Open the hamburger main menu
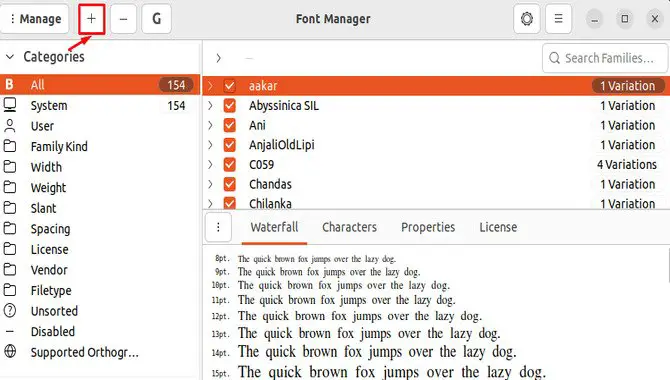Viewport: 670px width, 380px height. pos(558,19)
